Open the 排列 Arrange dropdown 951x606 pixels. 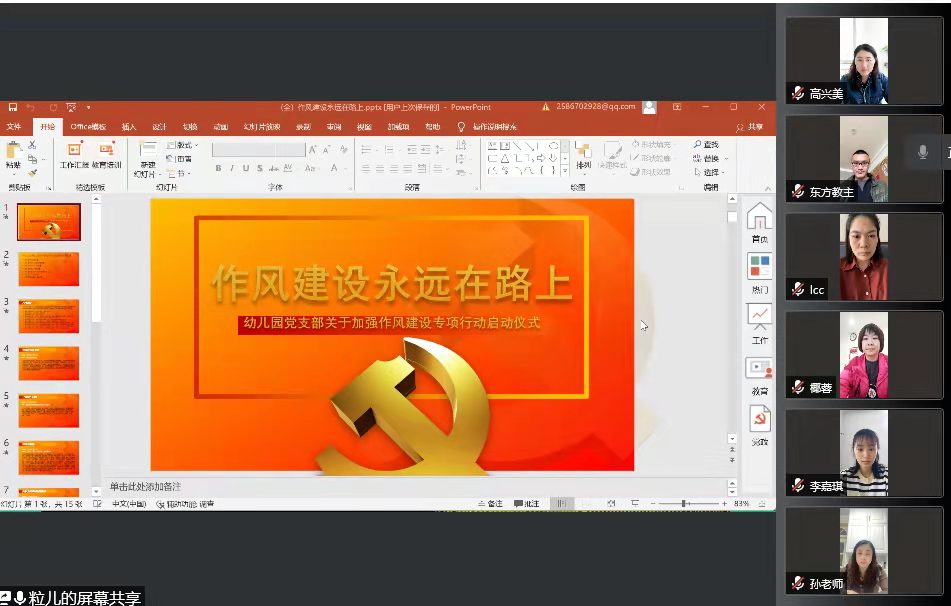pyautogui.click(x=583, y=156)
